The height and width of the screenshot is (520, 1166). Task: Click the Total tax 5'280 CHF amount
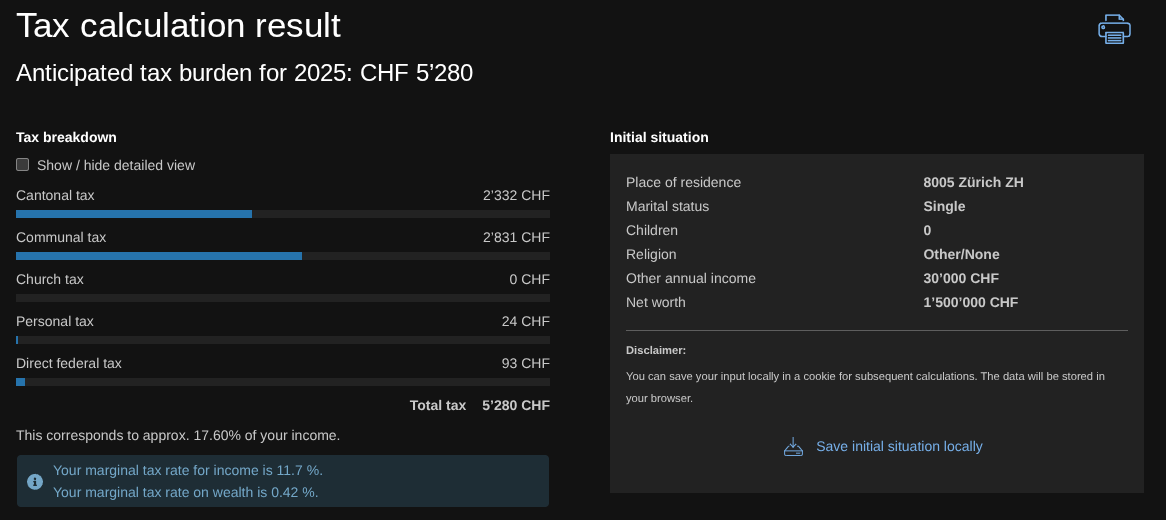click(515, 405)
